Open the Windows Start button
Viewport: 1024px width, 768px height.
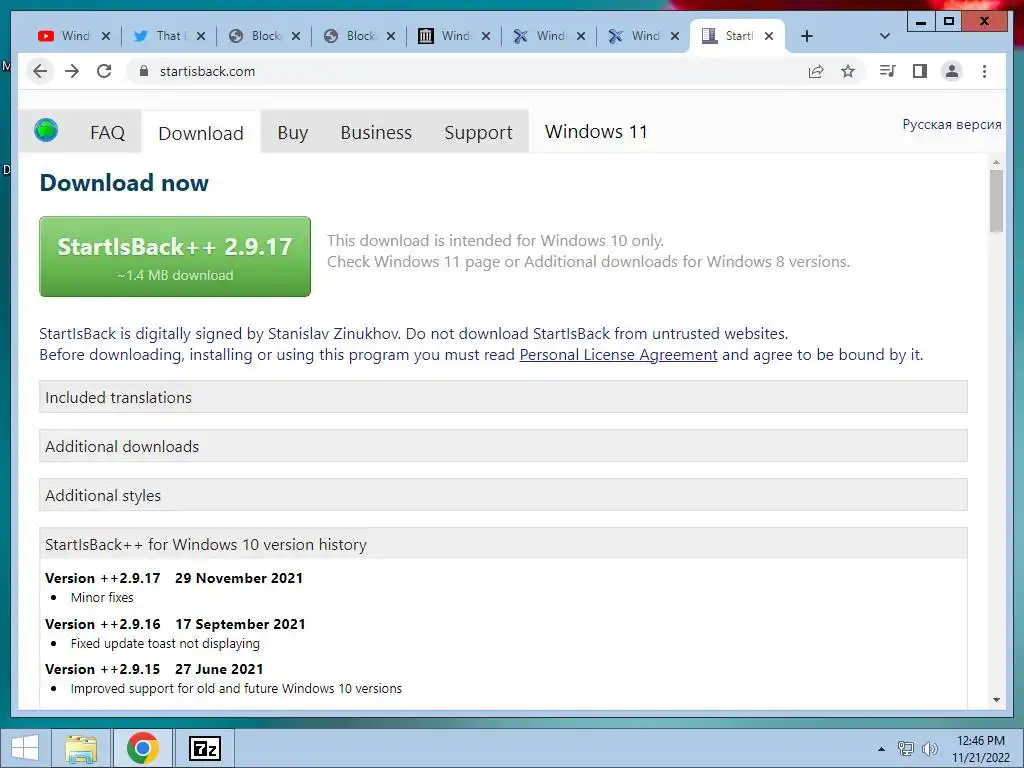click(25, 748)
